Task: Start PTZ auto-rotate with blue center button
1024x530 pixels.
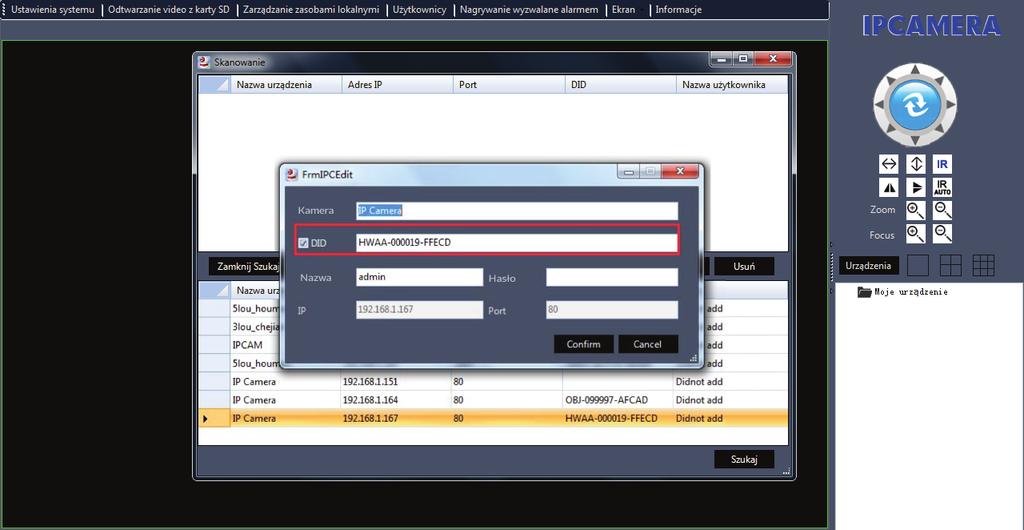Action: pos(915,104)
